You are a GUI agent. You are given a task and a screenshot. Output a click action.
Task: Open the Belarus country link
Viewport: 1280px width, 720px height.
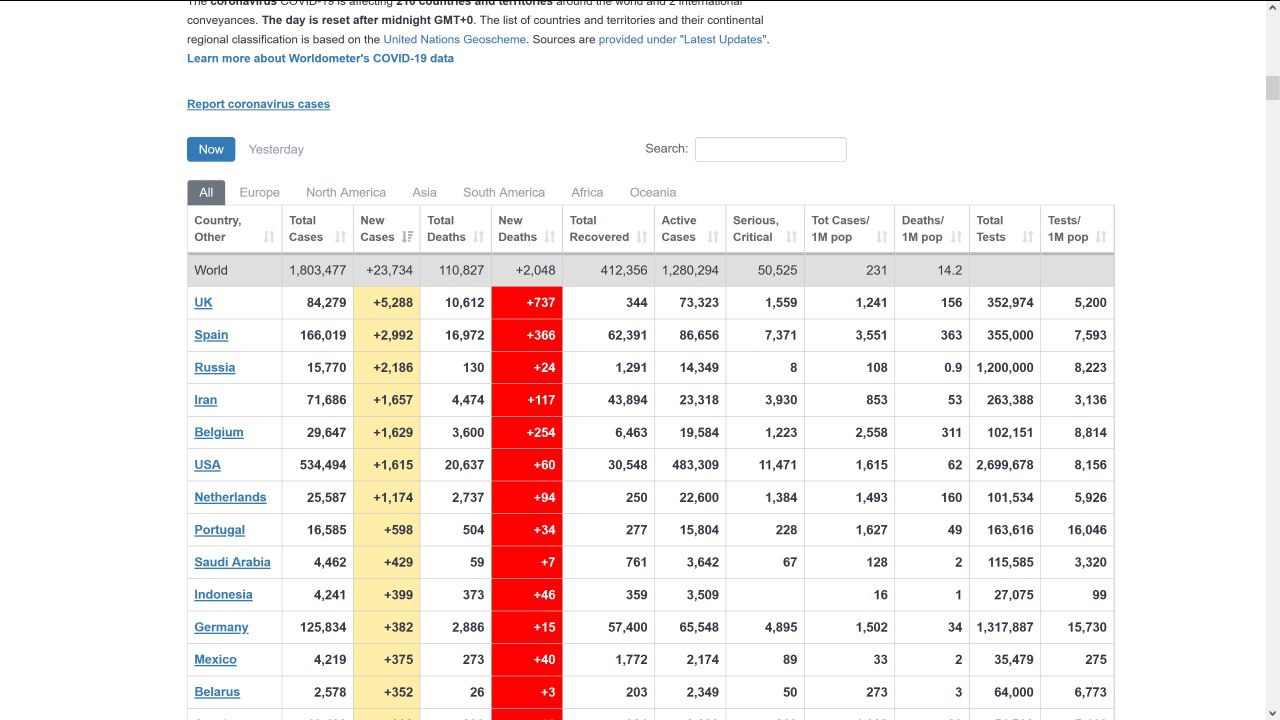[x=217, y=692]
